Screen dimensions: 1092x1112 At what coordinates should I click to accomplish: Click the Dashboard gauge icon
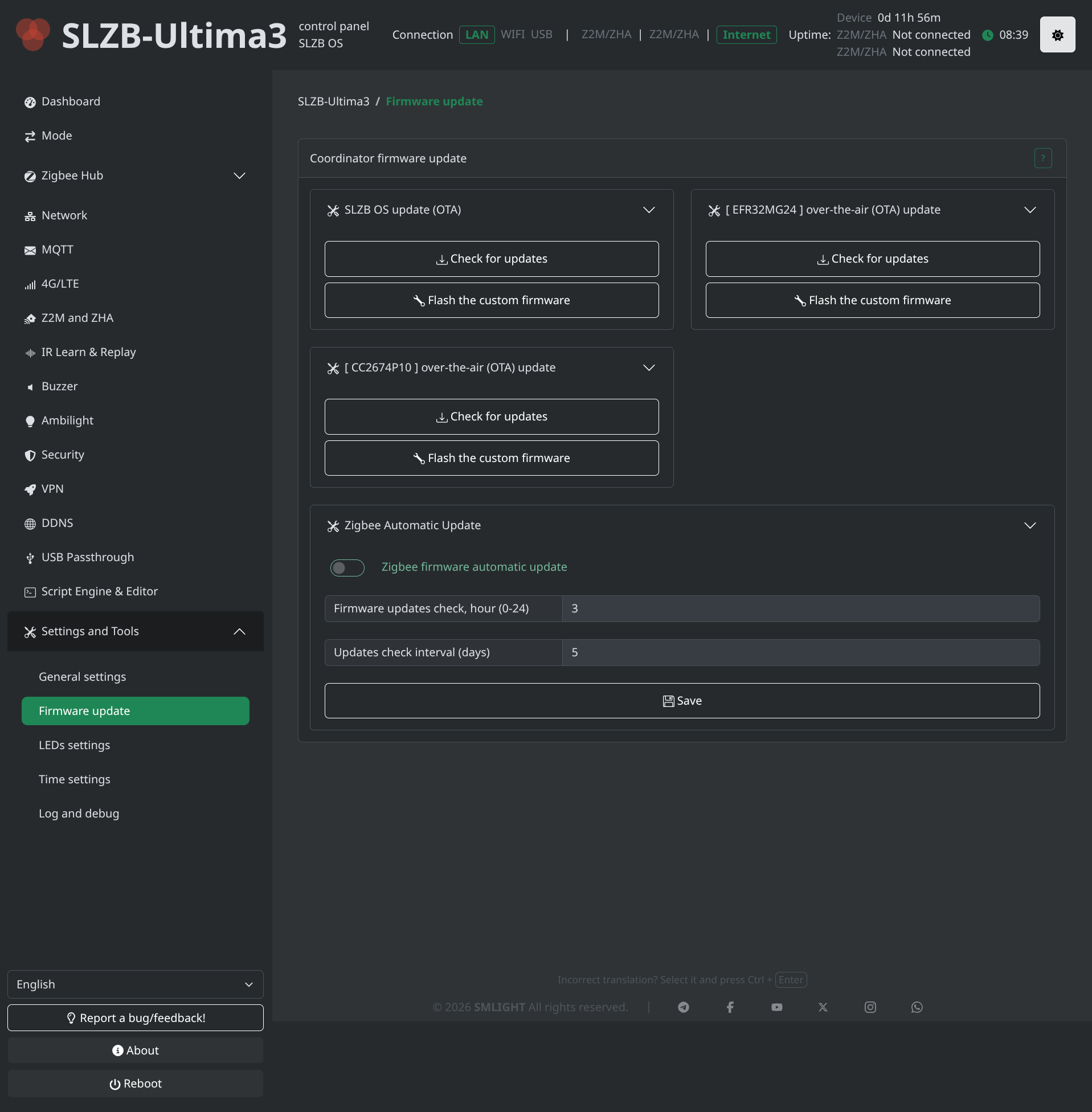30,102
